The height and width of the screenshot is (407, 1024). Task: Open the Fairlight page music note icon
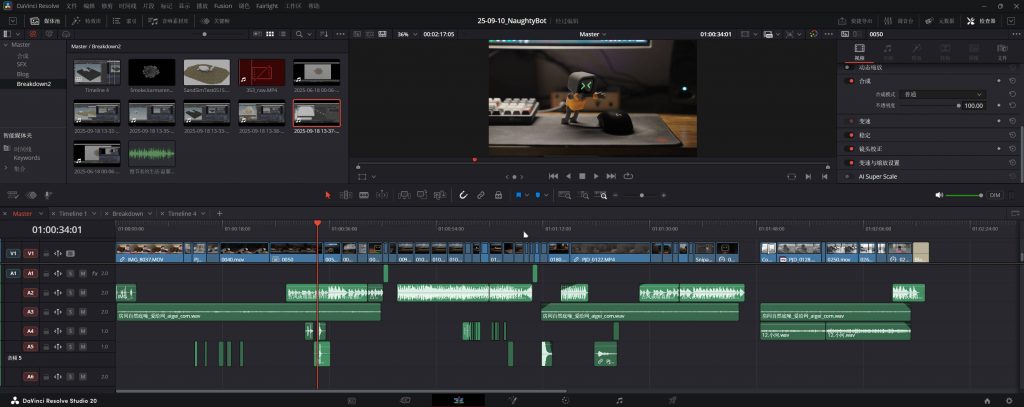619,400
